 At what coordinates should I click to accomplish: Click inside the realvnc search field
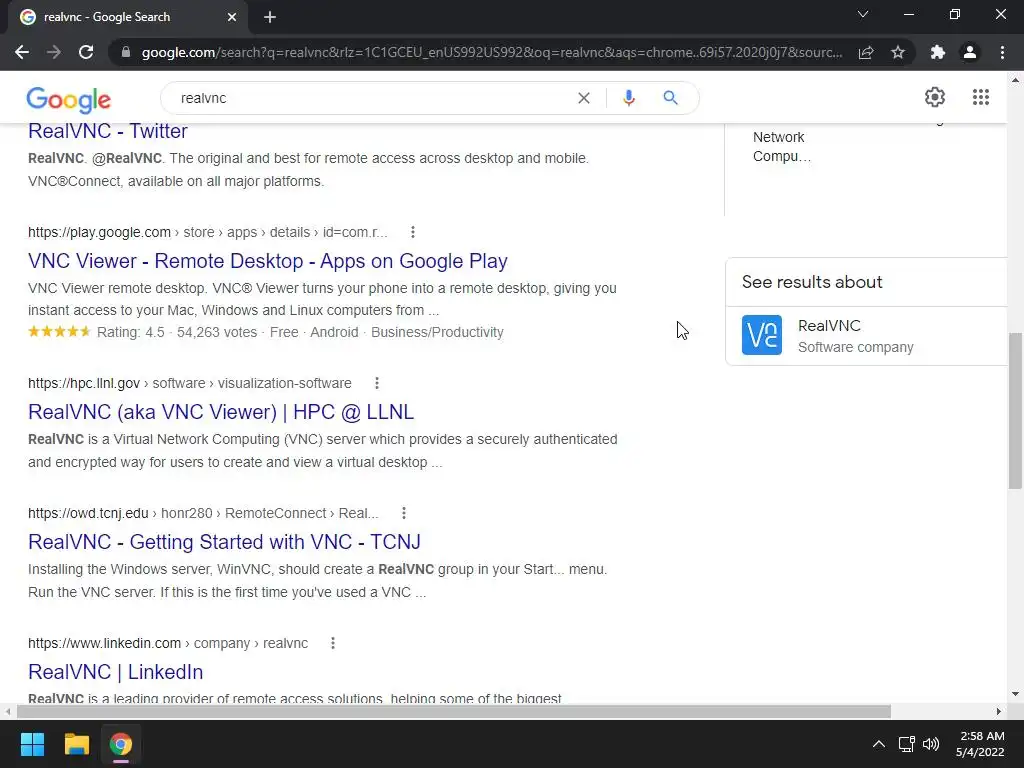tap(372, 98)
